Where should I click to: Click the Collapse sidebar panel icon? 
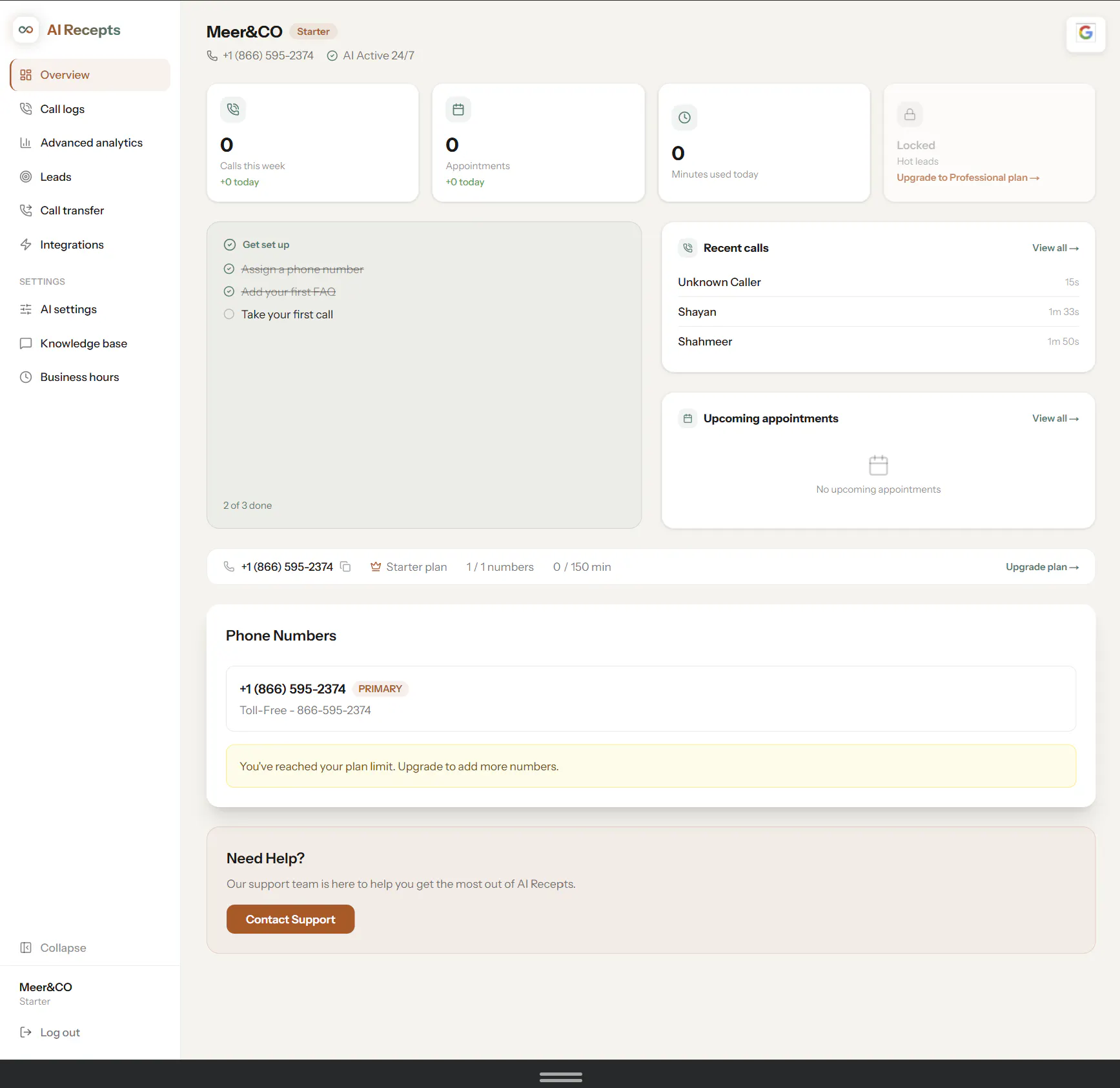(x=26, y=947)
